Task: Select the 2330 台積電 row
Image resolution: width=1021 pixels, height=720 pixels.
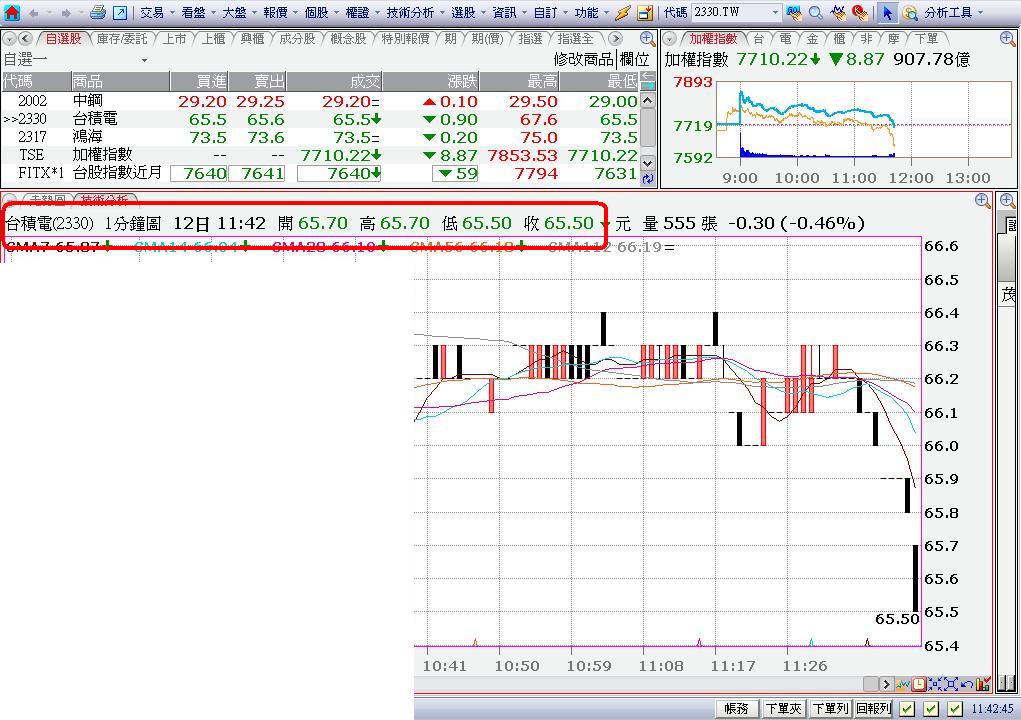Action: [320, 119]
